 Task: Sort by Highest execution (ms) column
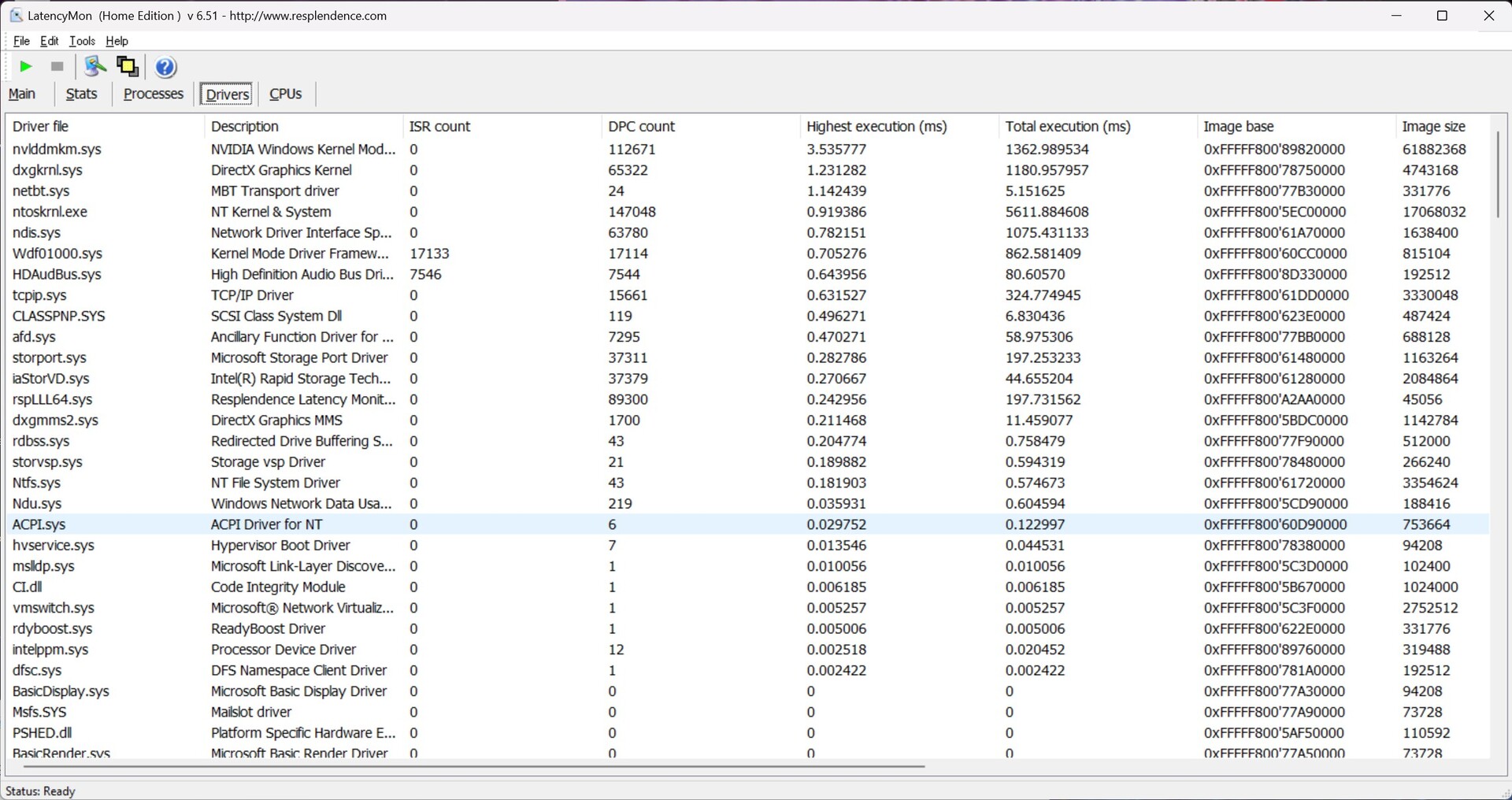point(876,127)
